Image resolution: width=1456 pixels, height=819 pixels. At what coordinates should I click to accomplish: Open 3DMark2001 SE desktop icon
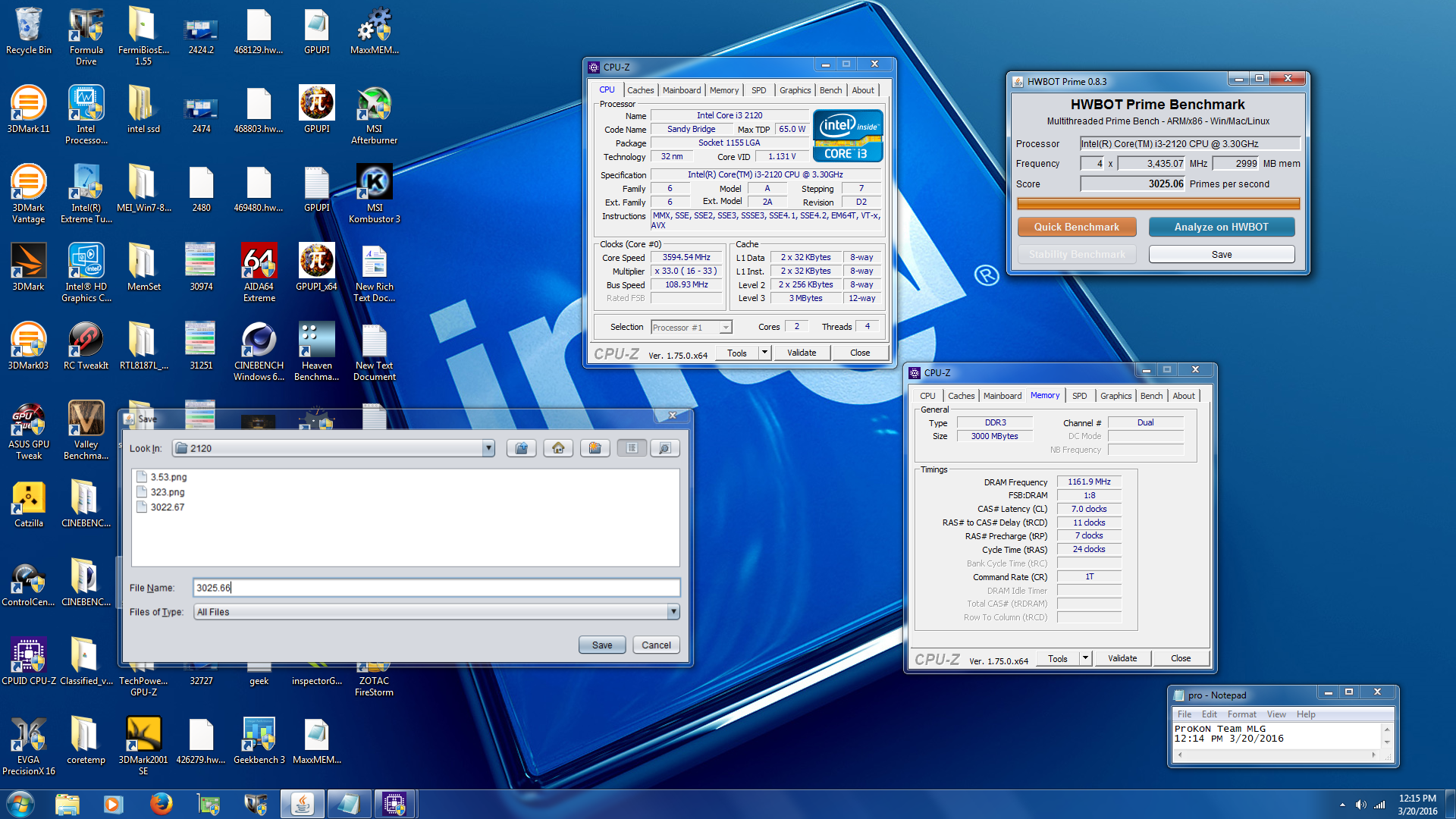[144, 747]
